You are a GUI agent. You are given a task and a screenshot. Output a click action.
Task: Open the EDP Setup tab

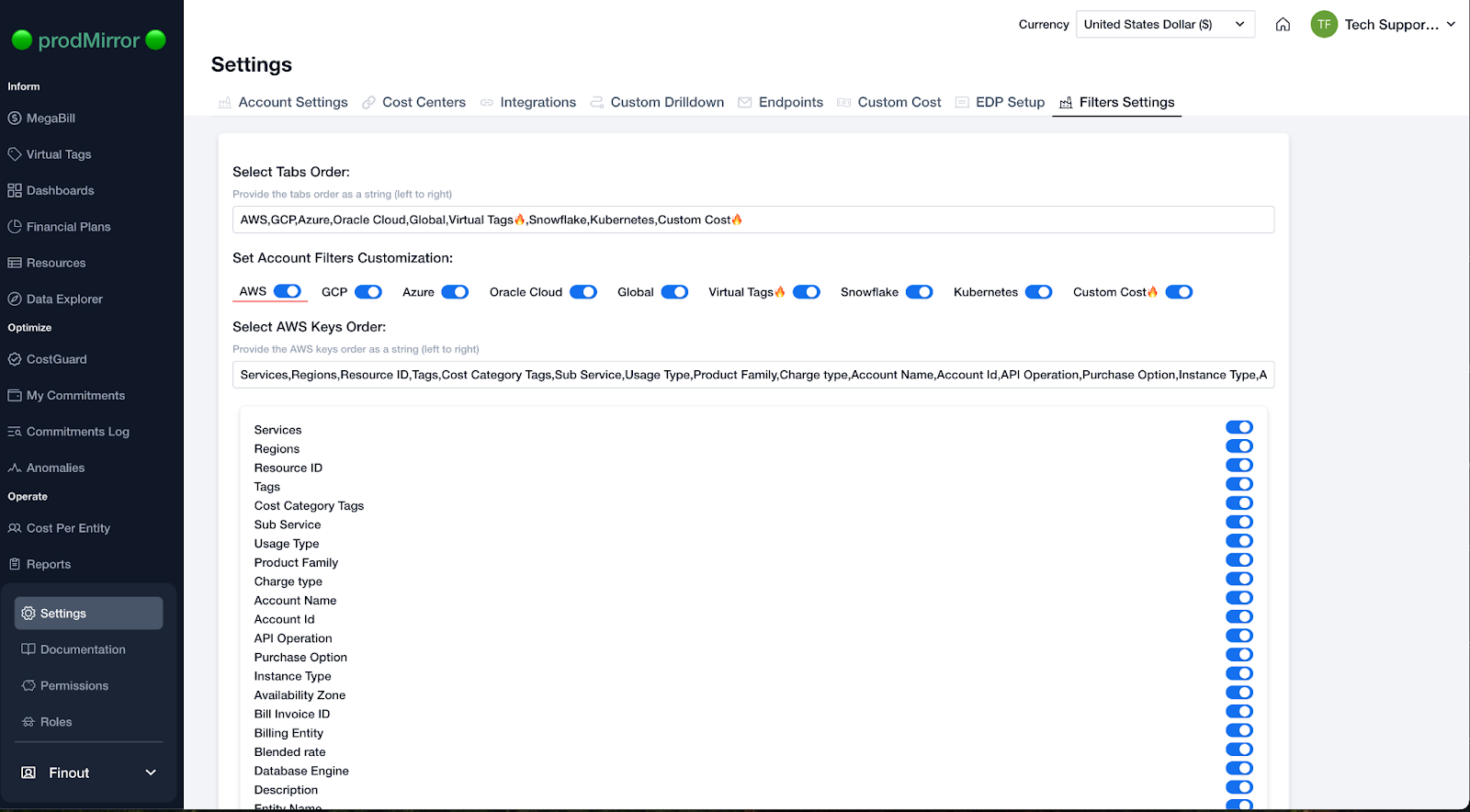(x=1010, y=103)
